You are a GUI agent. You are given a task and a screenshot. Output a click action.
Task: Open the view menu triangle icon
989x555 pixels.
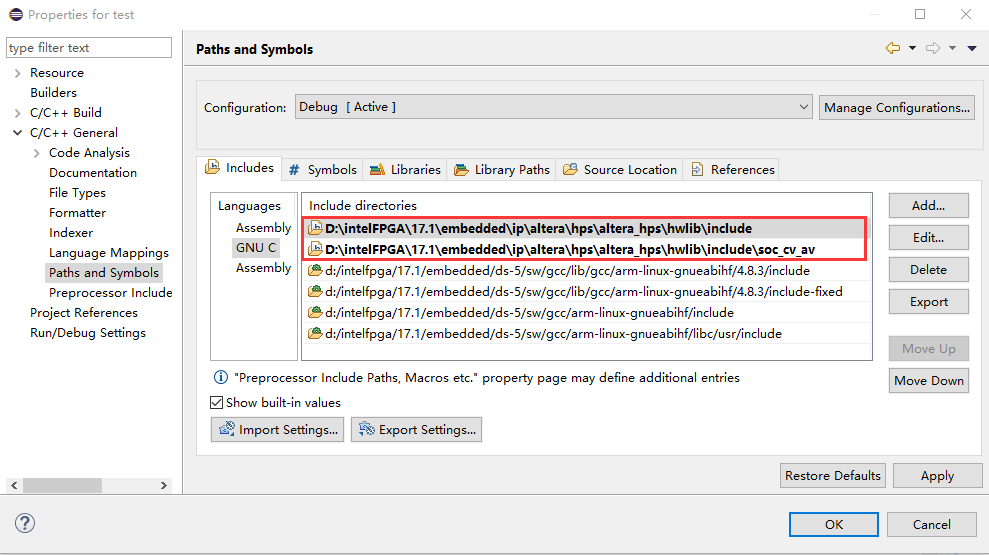click(972, 48)
